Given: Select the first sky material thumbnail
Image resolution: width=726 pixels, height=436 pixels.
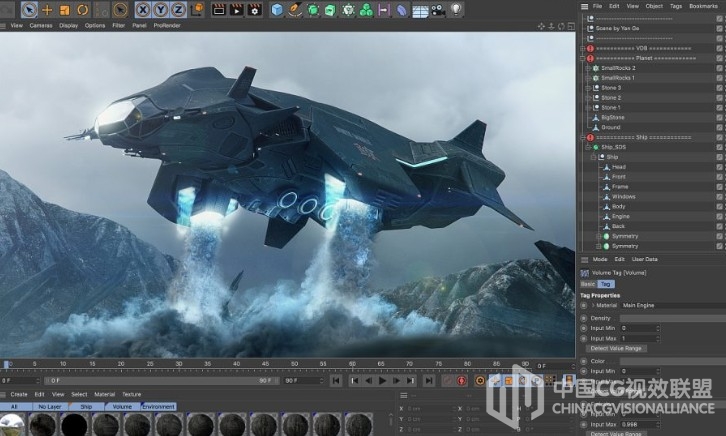Looking at the screenshot, I should coord(12,425).
